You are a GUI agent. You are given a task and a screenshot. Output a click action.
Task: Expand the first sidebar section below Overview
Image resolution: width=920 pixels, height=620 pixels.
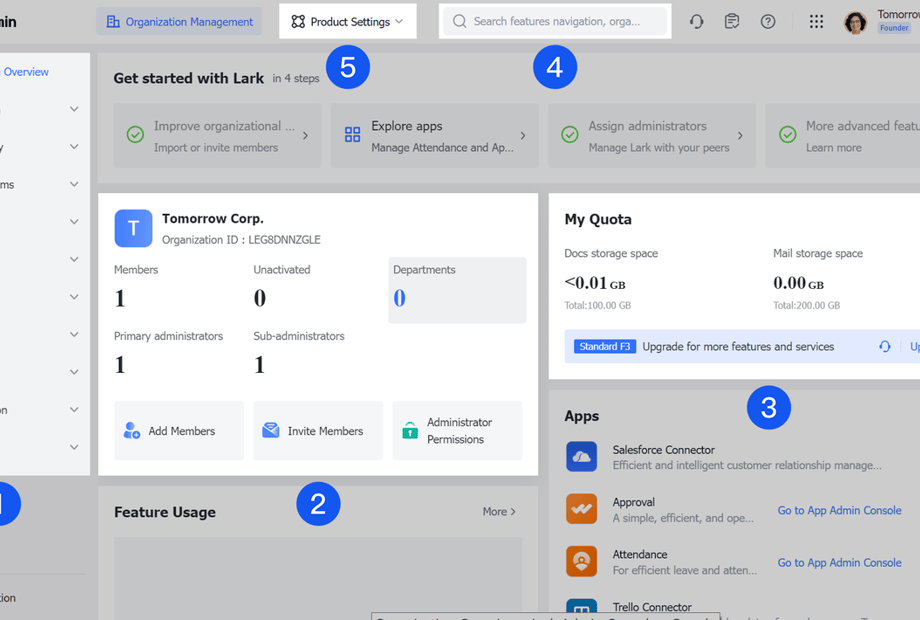74,109
